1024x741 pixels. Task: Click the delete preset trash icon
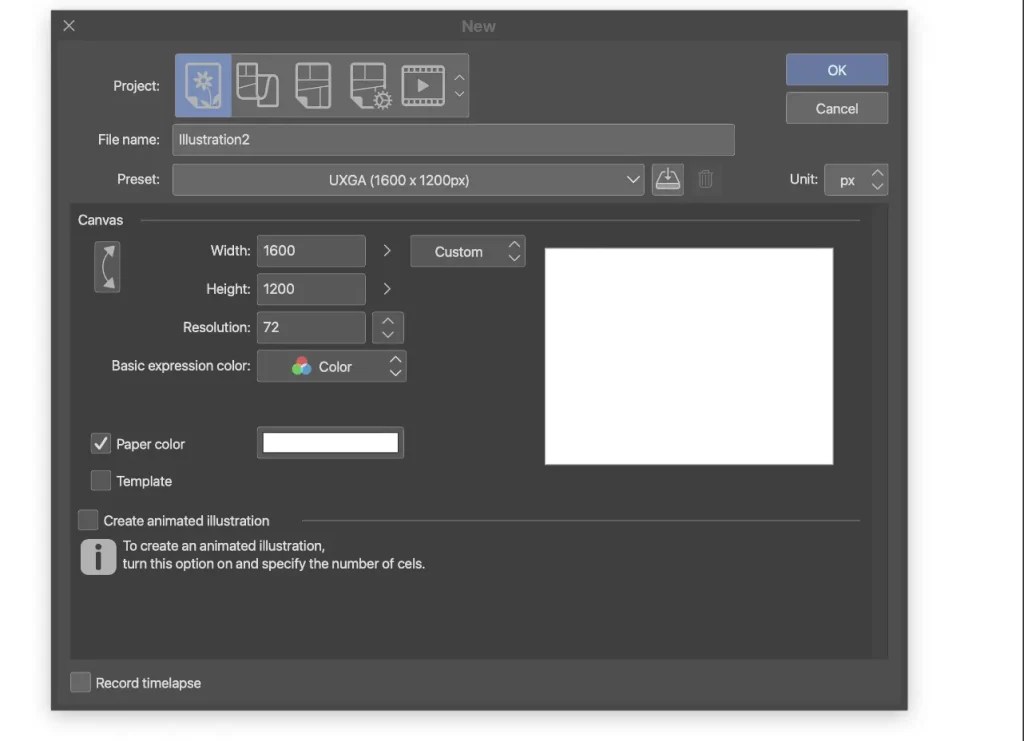(x=704, y=179)
